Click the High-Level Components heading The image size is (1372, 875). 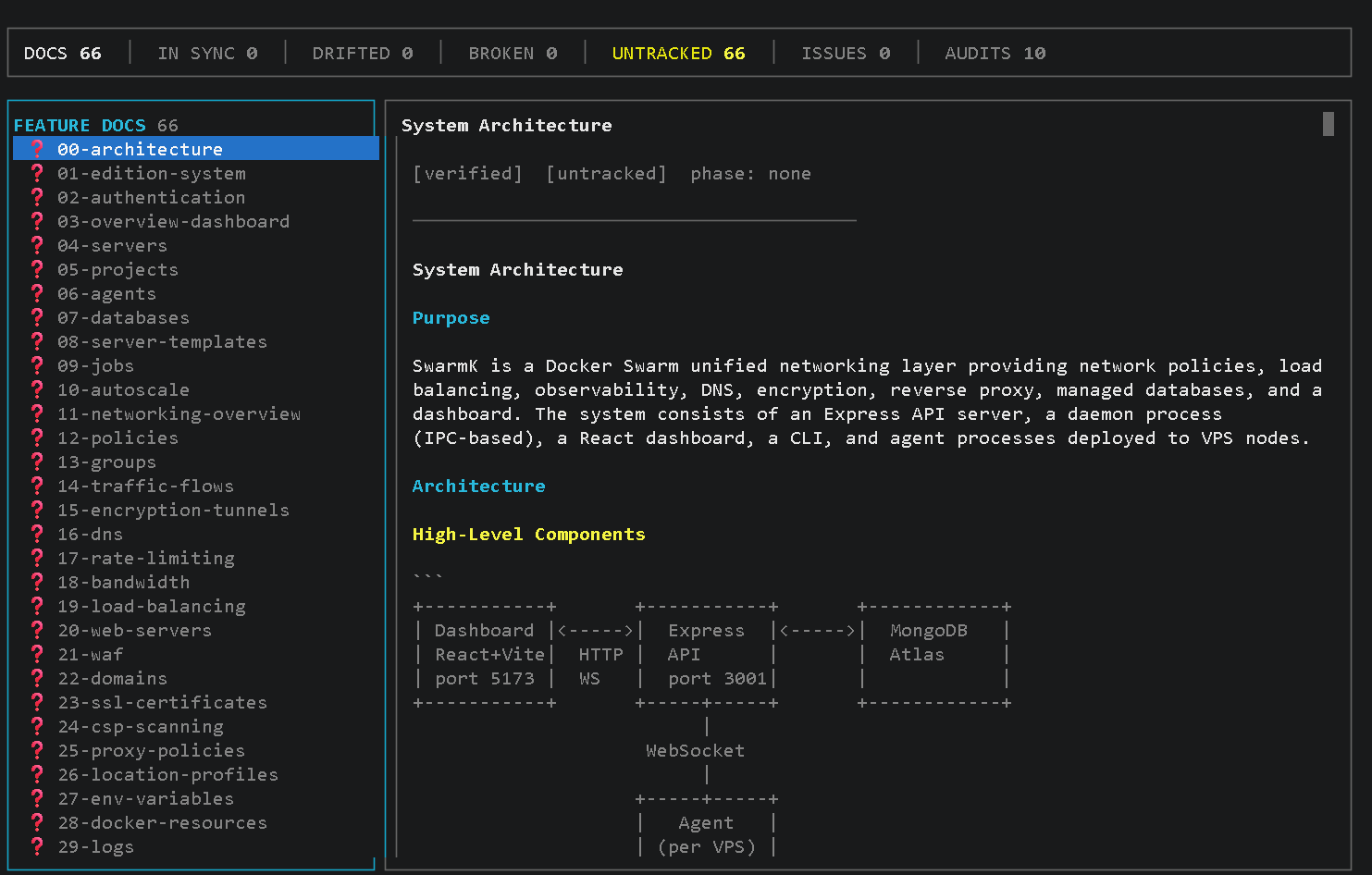click(x=529, y=534)
